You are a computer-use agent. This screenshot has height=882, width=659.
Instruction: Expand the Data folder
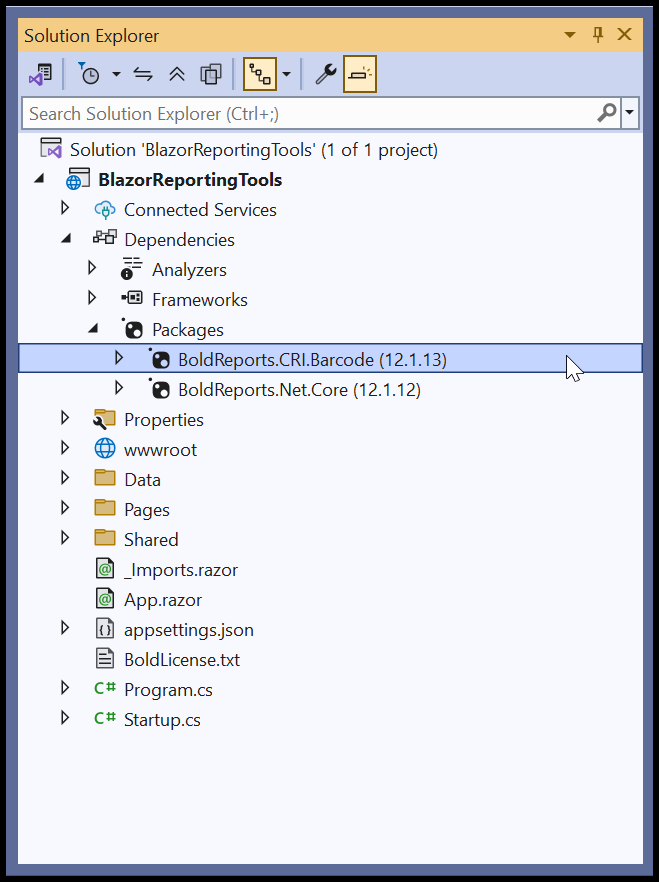65,478
